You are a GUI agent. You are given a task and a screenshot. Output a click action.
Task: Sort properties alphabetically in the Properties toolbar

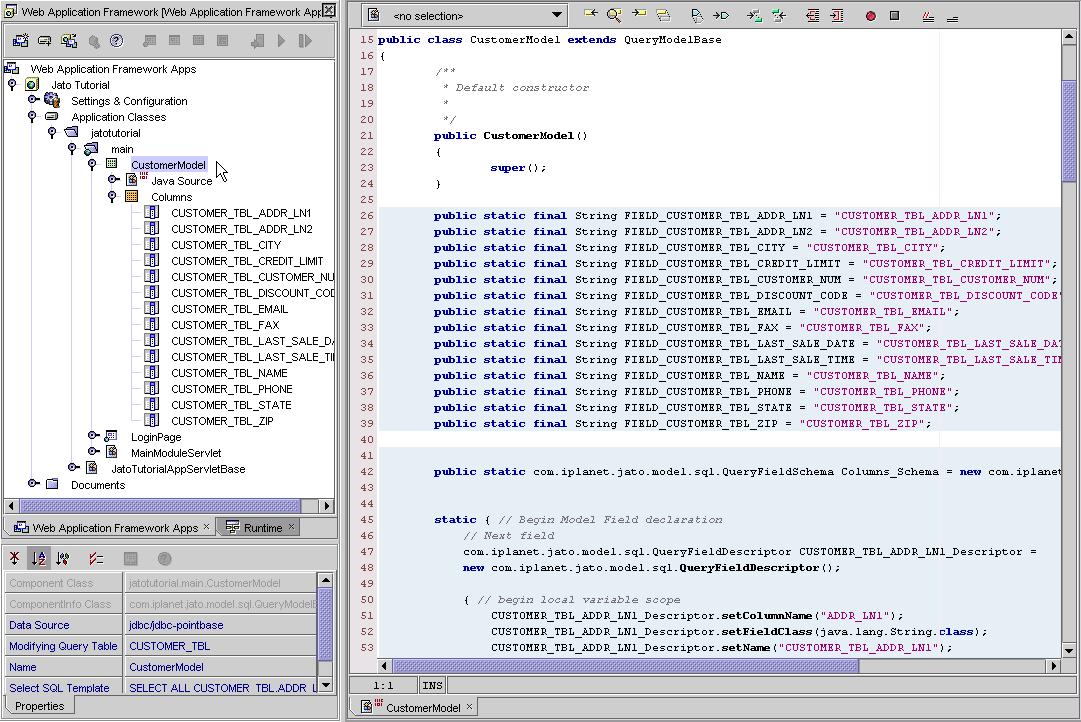(x=40, y=558)
